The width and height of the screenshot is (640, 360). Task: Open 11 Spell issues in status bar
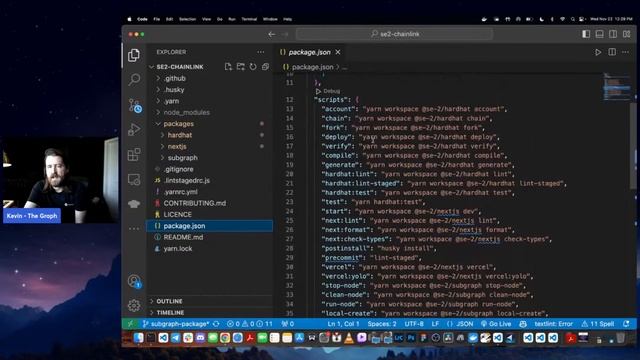click(x=598, y=324)
